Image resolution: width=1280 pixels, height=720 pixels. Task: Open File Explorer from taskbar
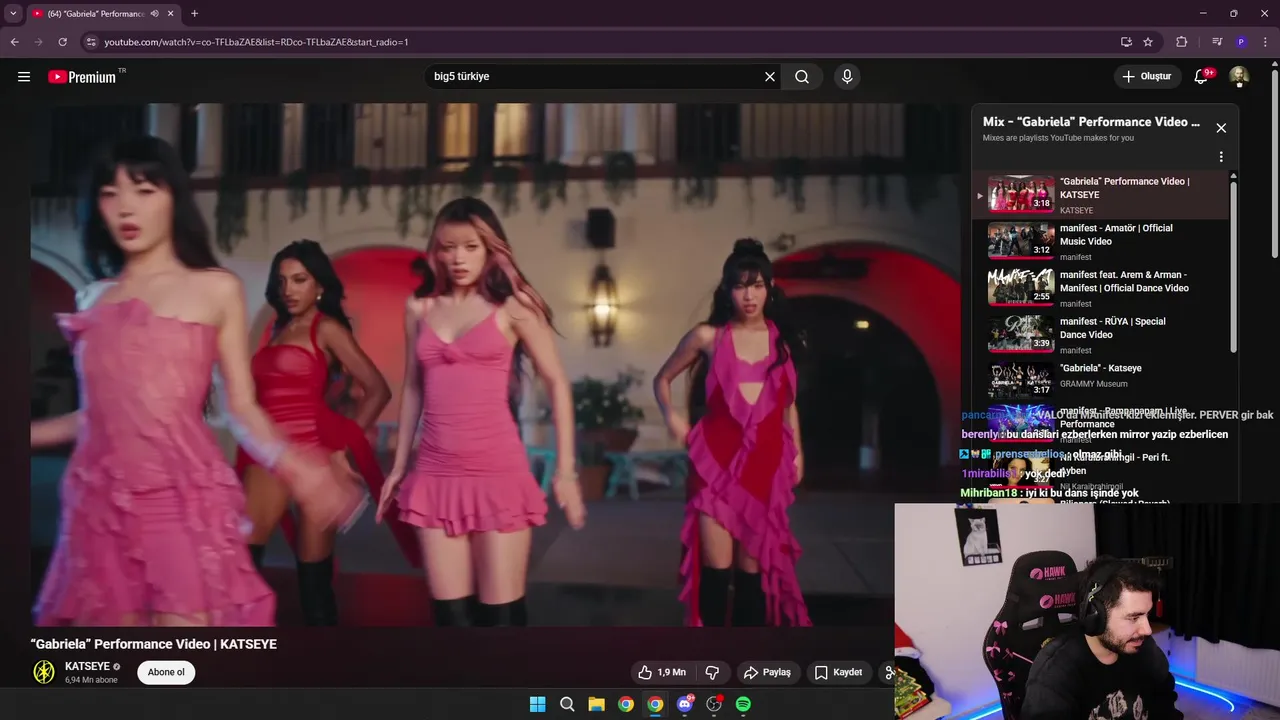(x=596, y=704)
